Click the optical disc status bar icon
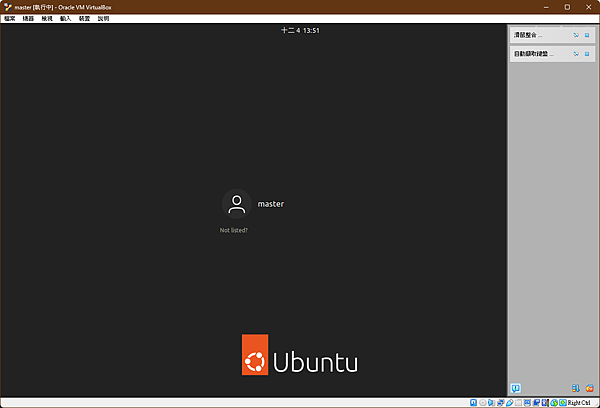 point(483,403)
